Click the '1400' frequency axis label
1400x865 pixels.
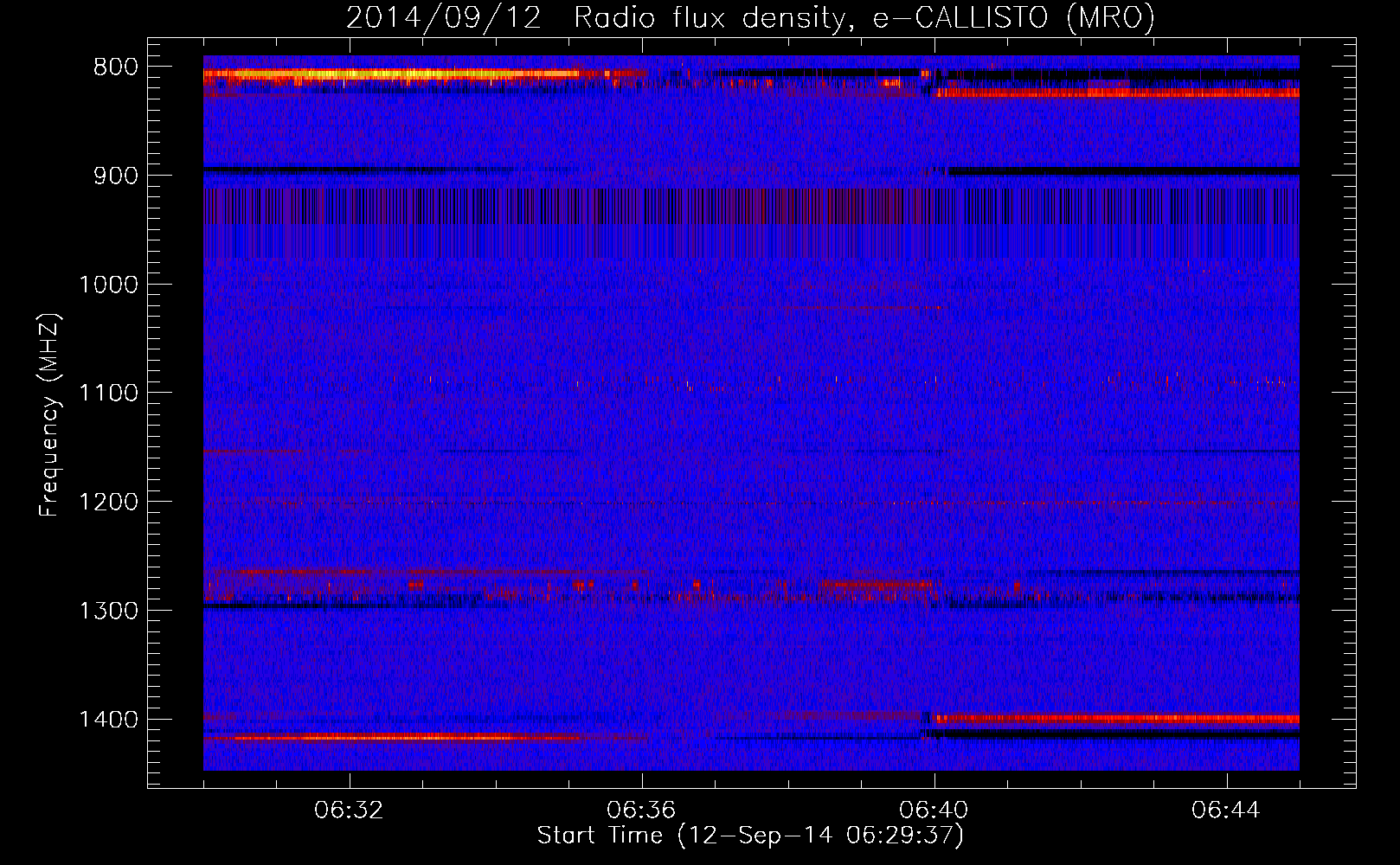point(108,720)
